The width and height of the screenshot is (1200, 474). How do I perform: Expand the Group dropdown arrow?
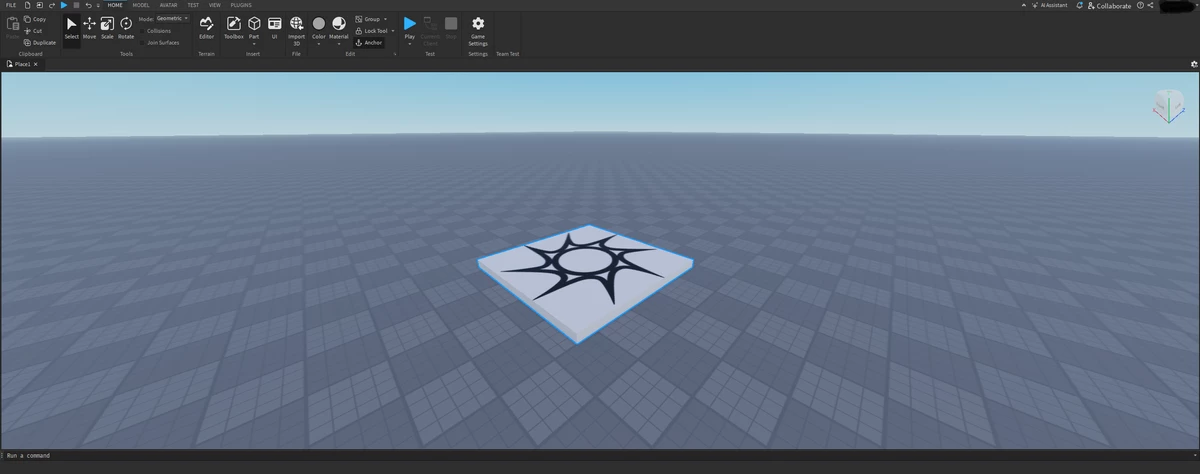[x=386, y=19]
